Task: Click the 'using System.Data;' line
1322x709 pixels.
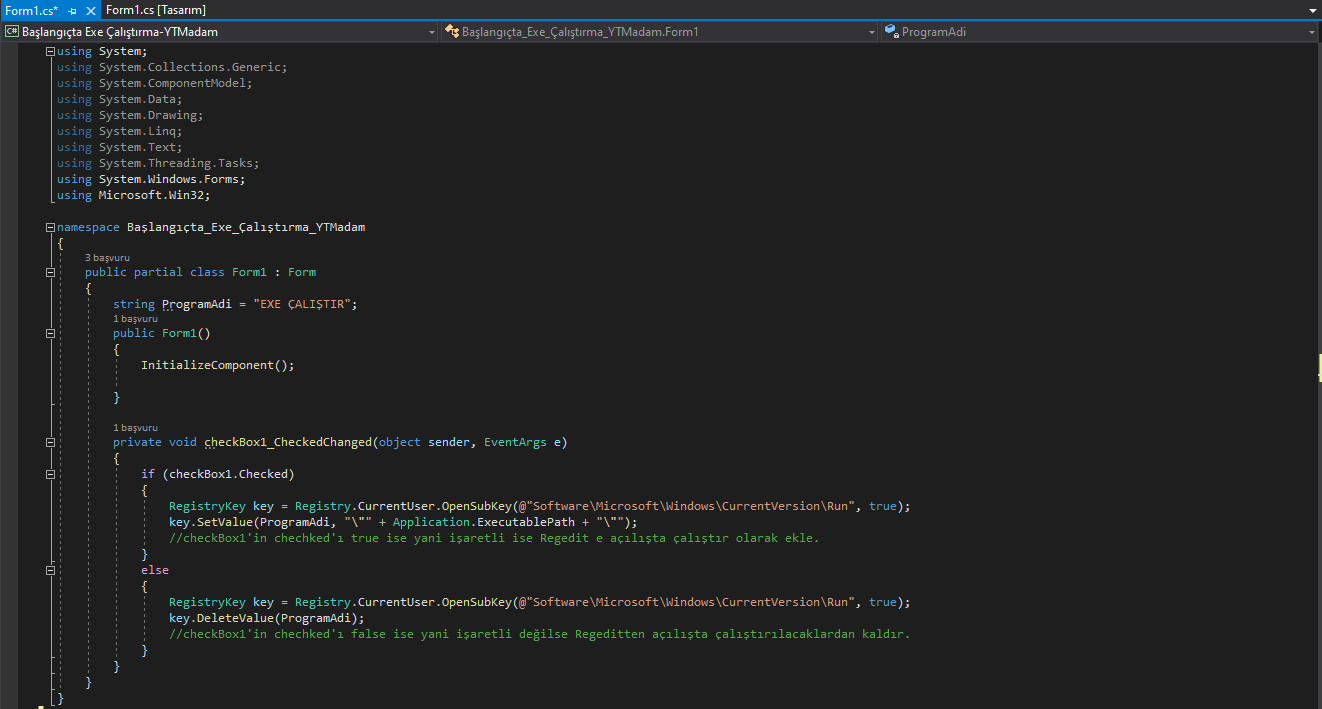Action: click(x=120, y=99)
